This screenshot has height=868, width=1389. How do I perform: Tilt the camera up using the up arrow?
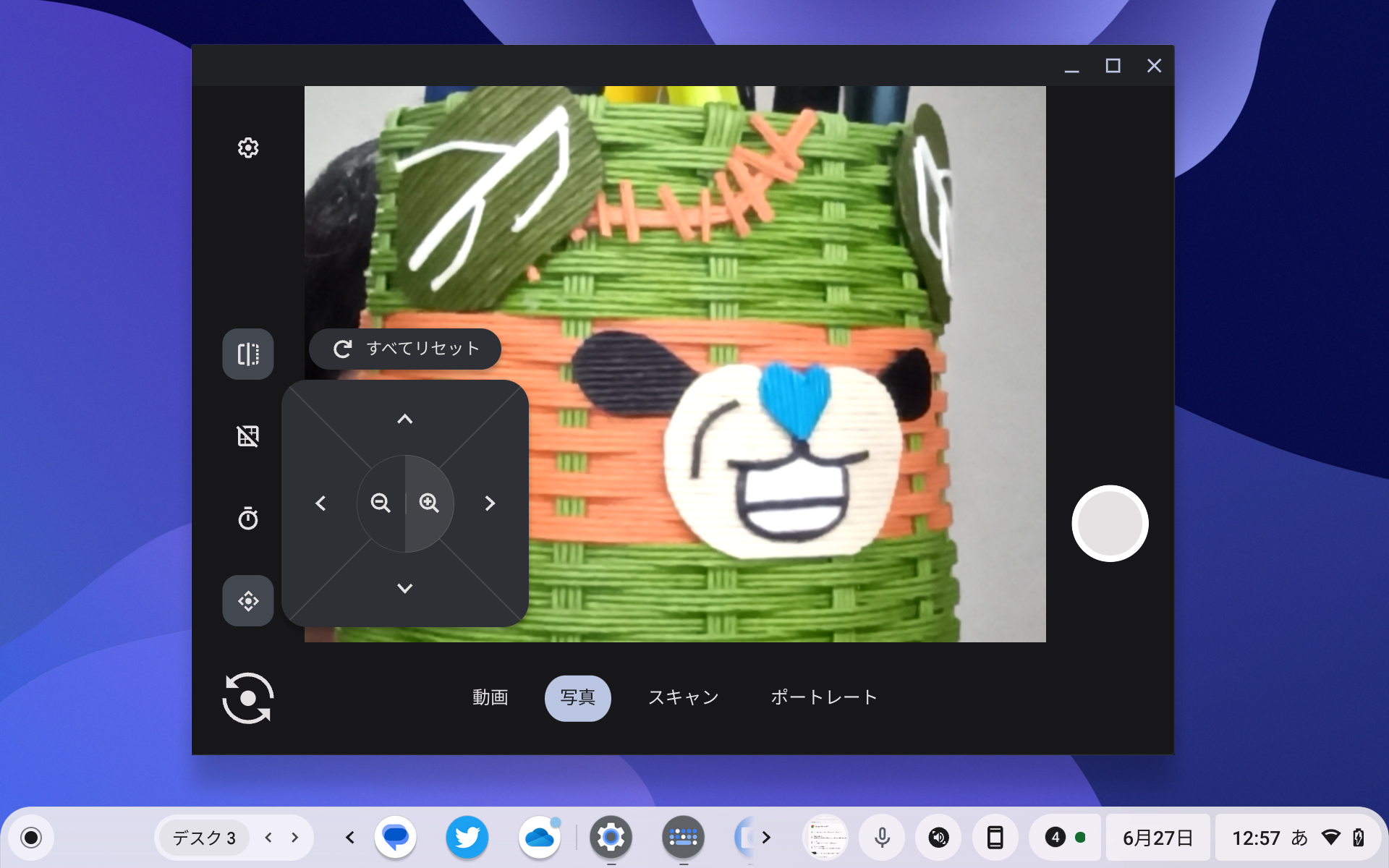[x=405, y=419]
